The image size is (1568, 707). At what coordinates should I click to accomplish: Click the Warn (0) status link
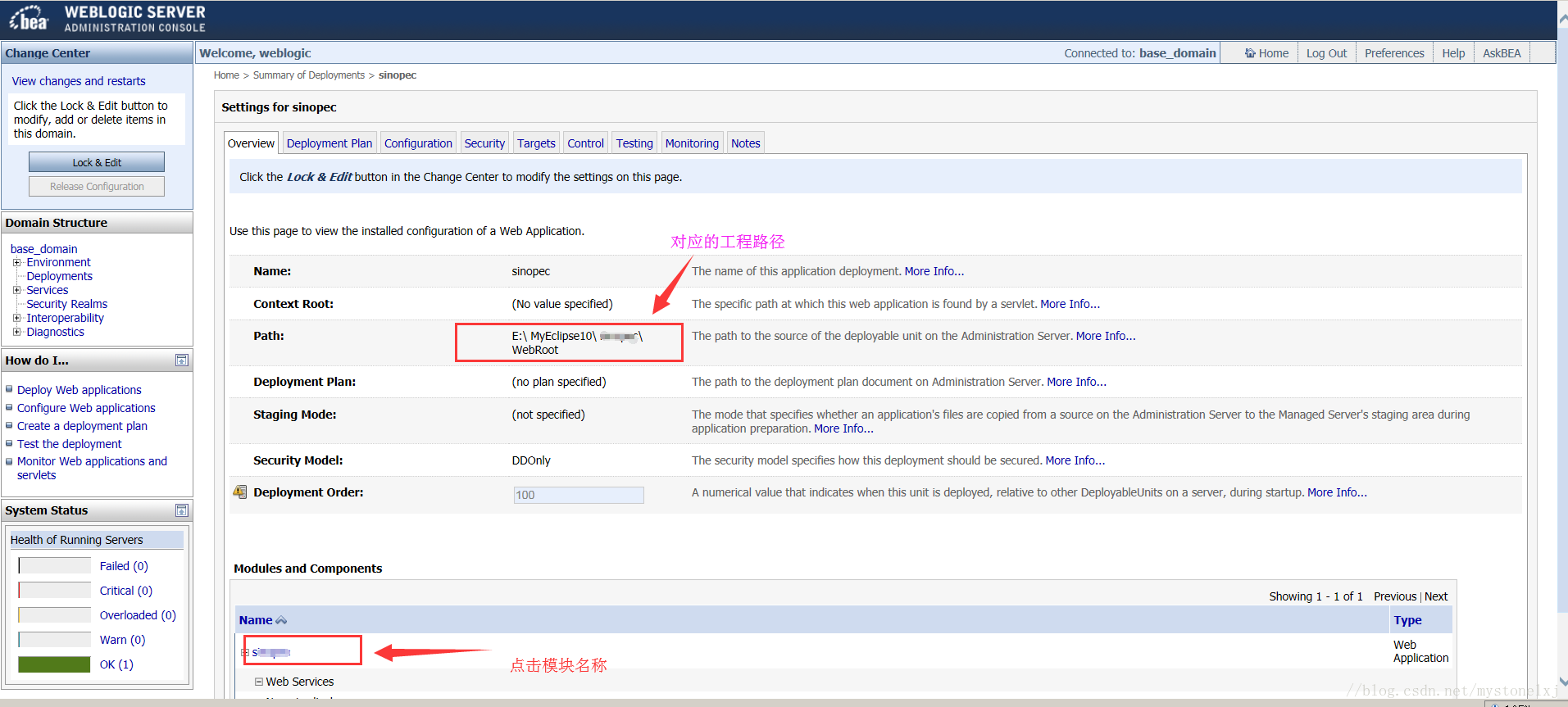click(122, 640)
